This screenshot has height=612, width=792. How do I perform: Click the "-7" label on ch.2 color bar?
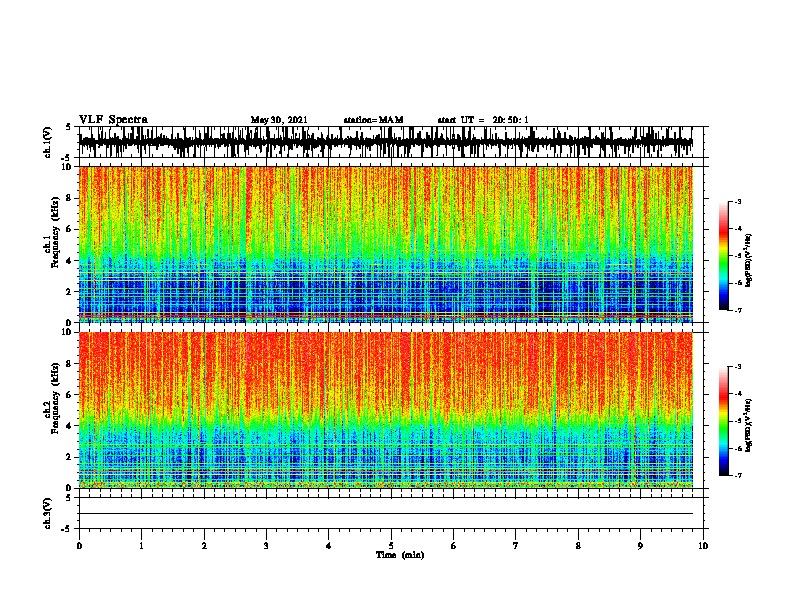pos(738,475)
